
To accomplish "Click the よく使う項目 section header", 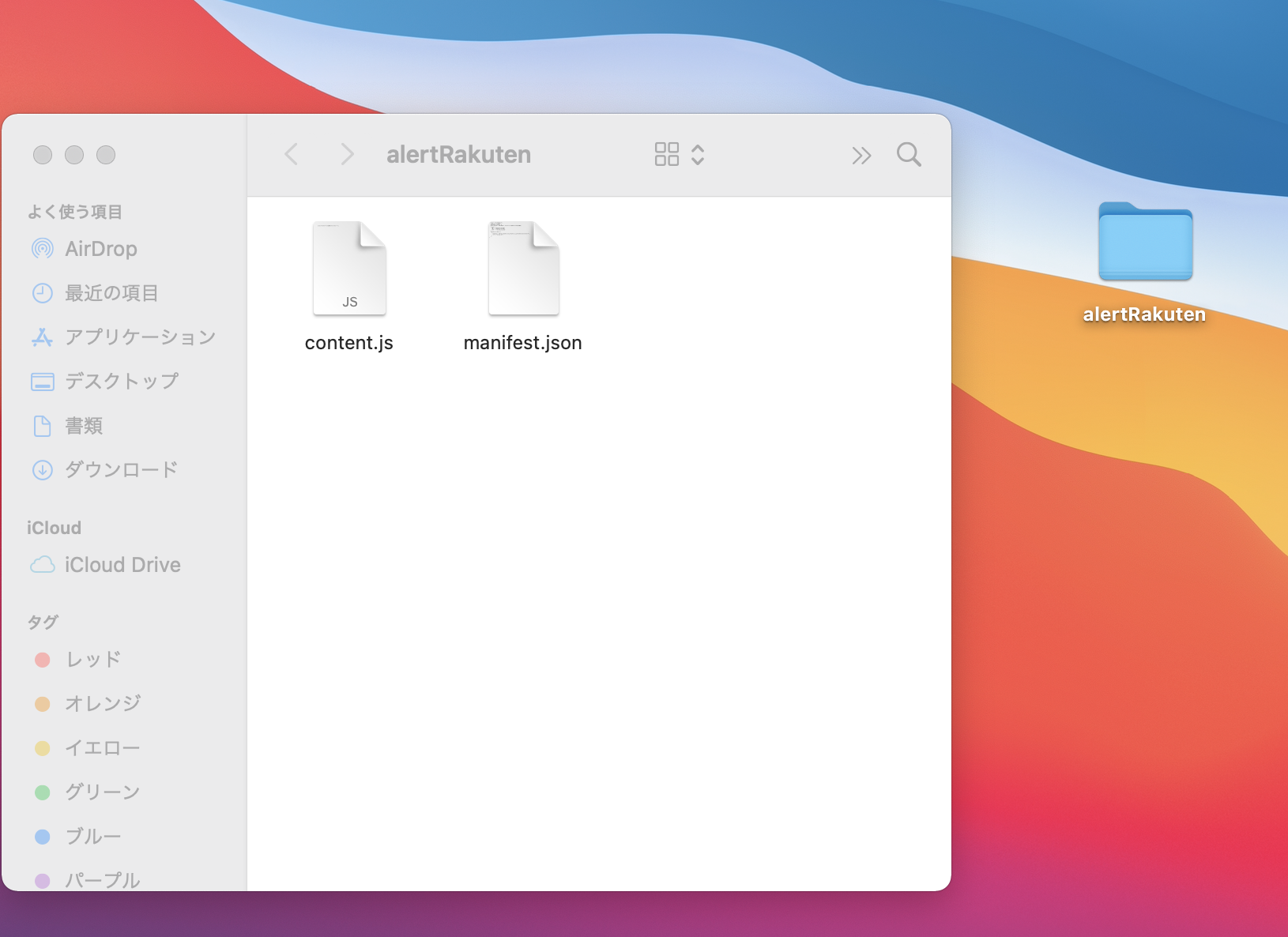I will pyautogui.click(x=75, y=212).
